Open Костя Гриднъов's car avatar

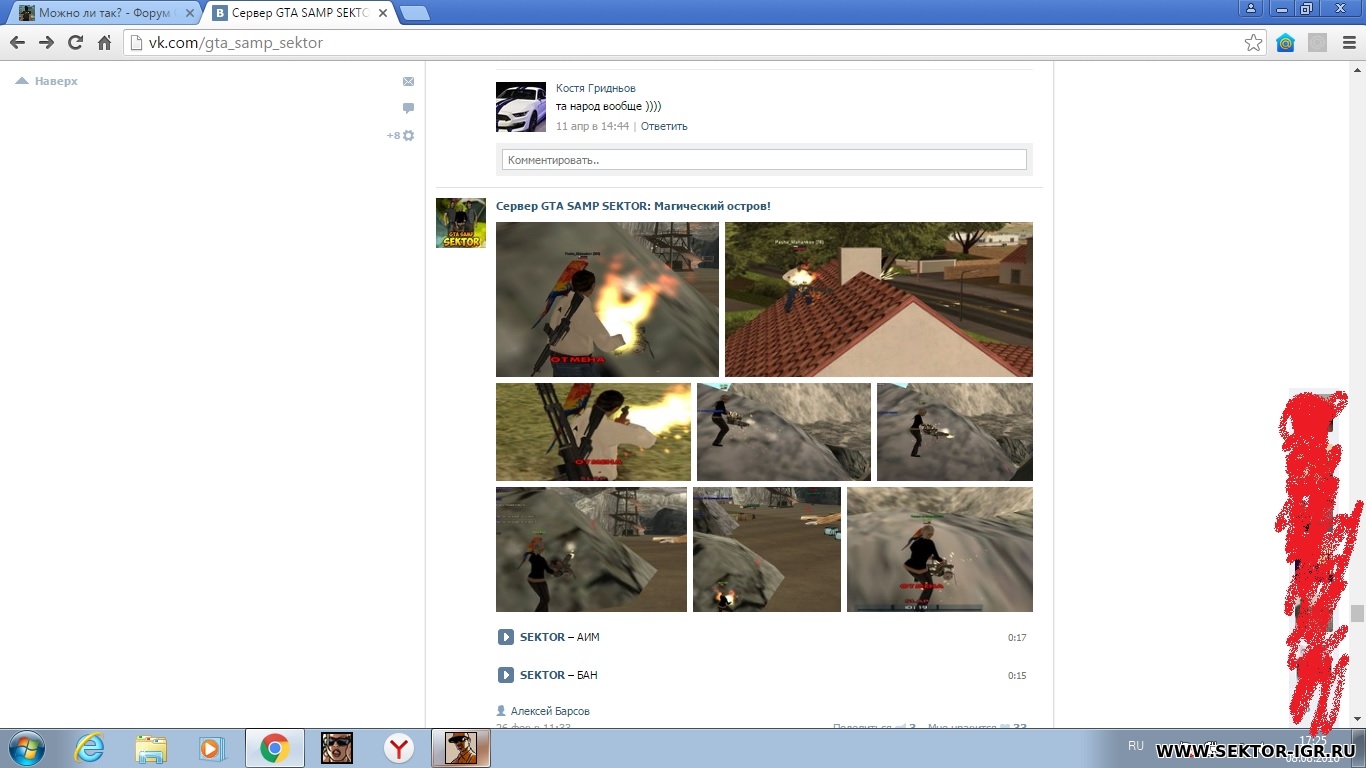[x=521, y=107]
